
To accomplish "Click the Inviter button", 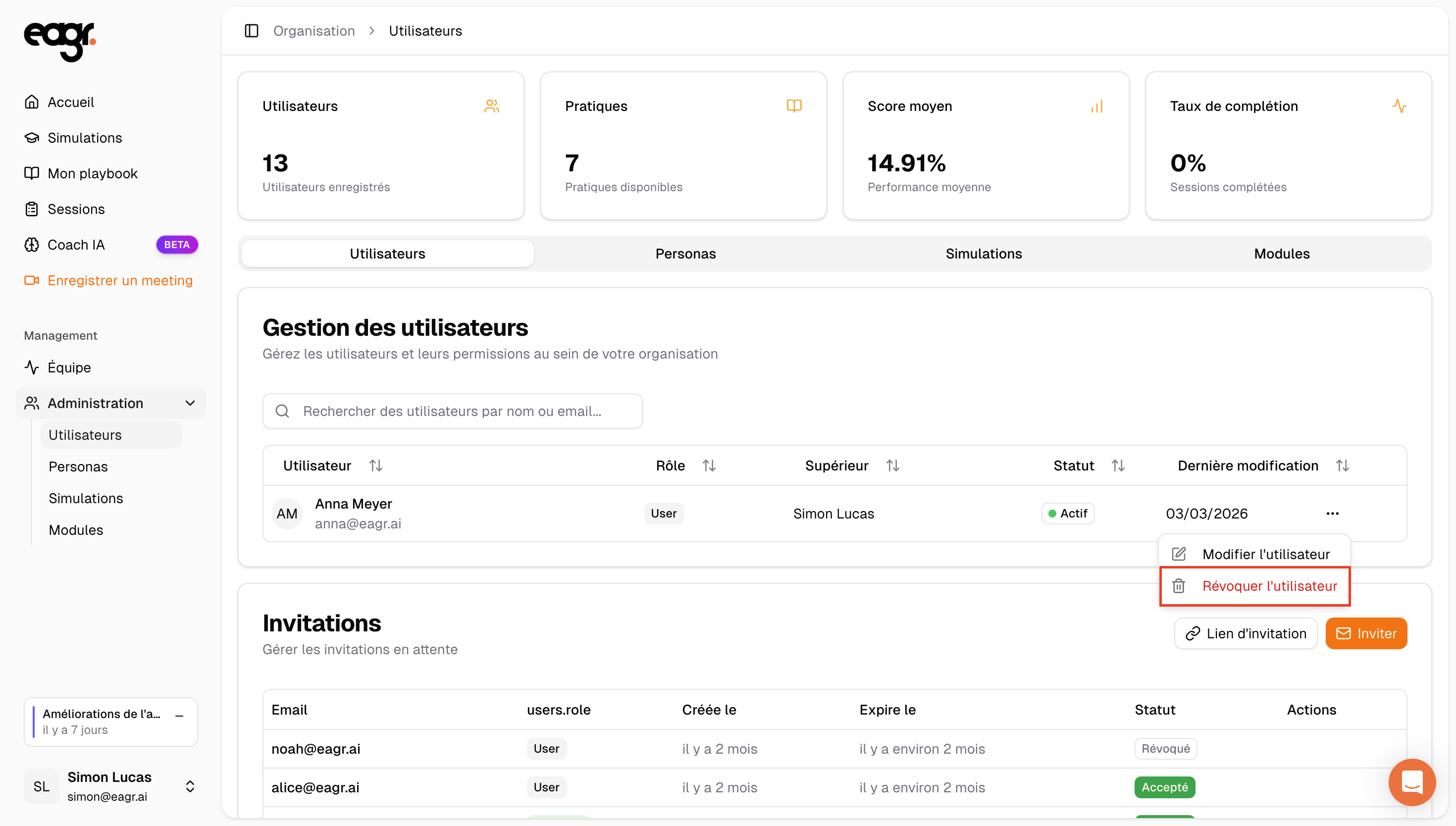I will [1366, 633].
